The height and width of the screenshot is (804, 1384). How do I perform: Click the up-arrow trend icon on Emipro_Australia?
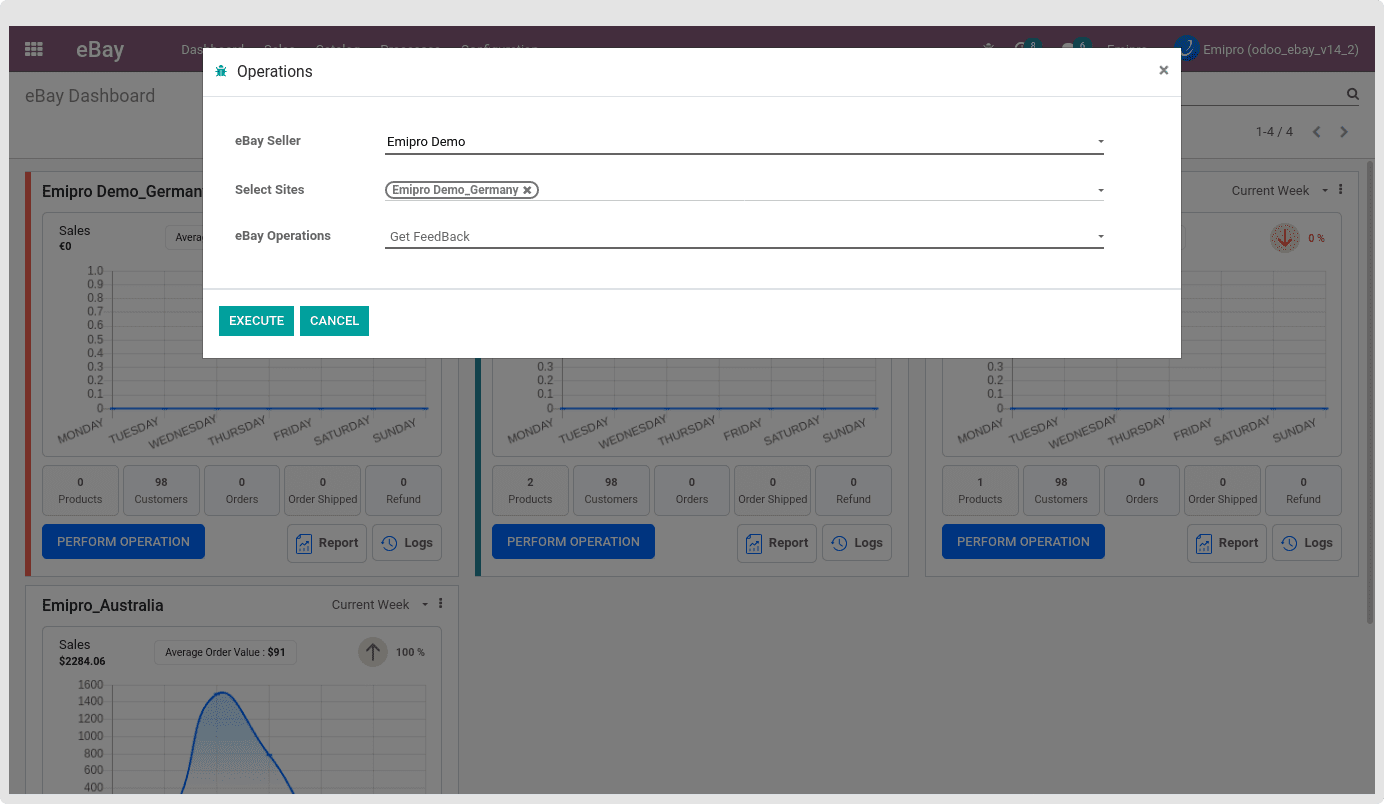point(373,652)
